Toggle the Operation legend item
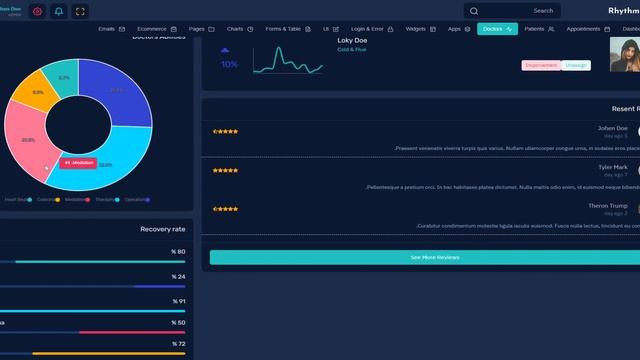This screenshot has width=640, height=360. point(137,200)
